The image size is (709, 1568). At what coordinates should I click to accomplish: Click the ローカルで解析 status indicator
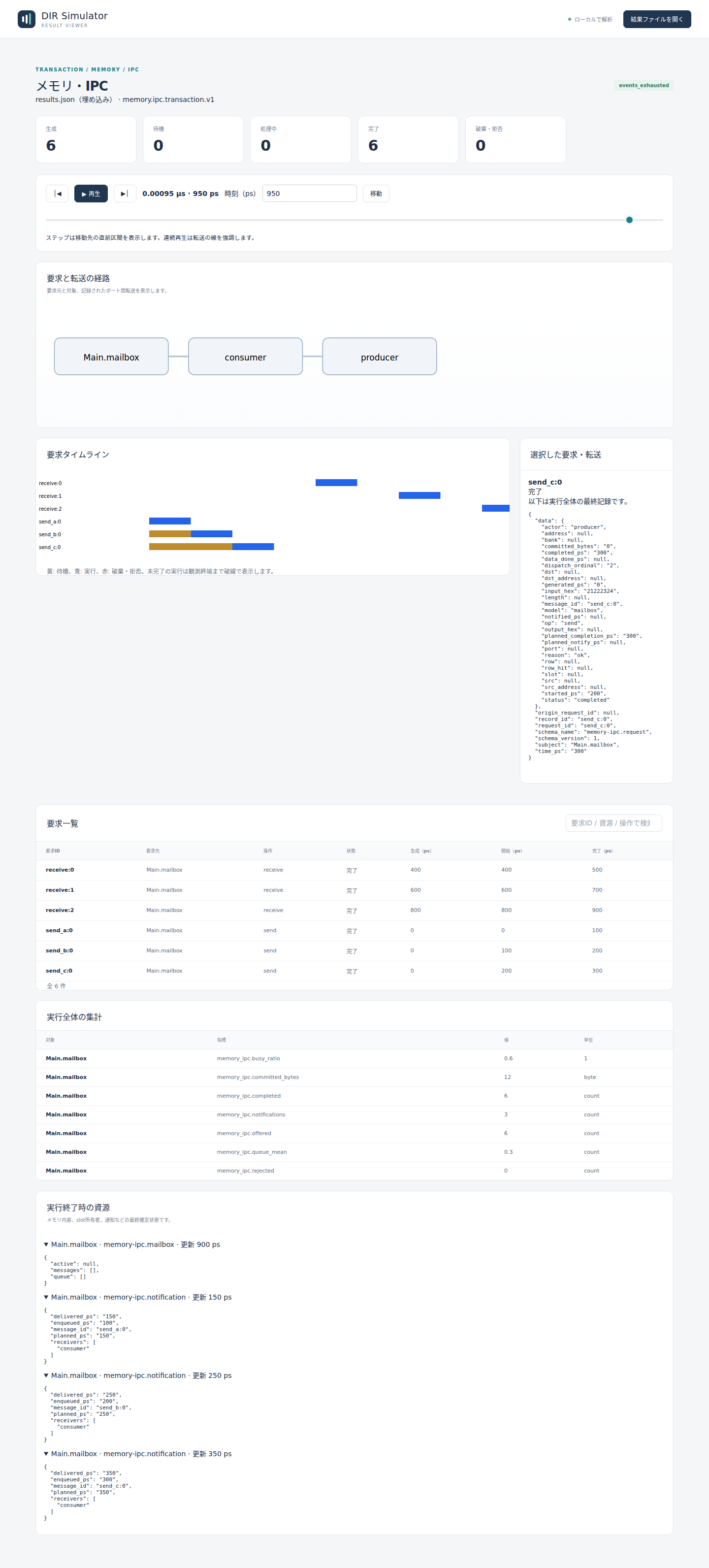pos(590,20)
